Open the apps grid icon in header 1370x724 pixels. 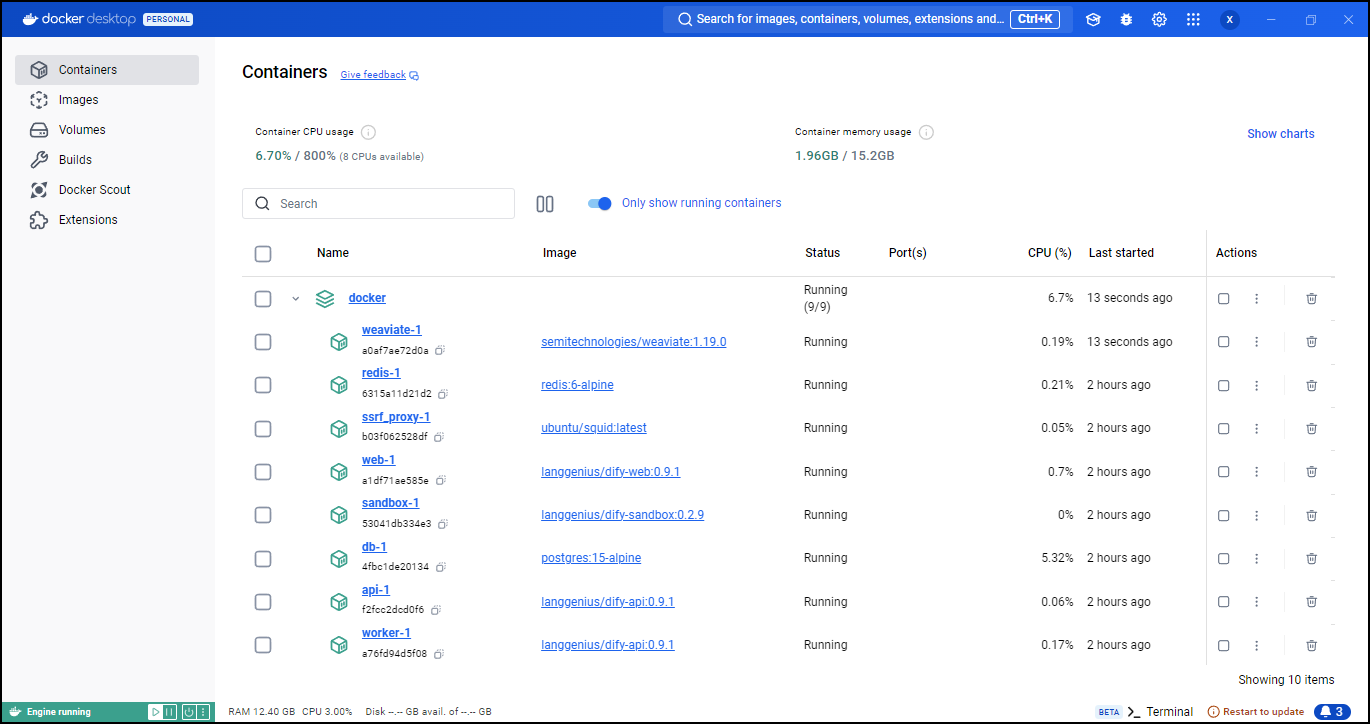coord(1193,19)
